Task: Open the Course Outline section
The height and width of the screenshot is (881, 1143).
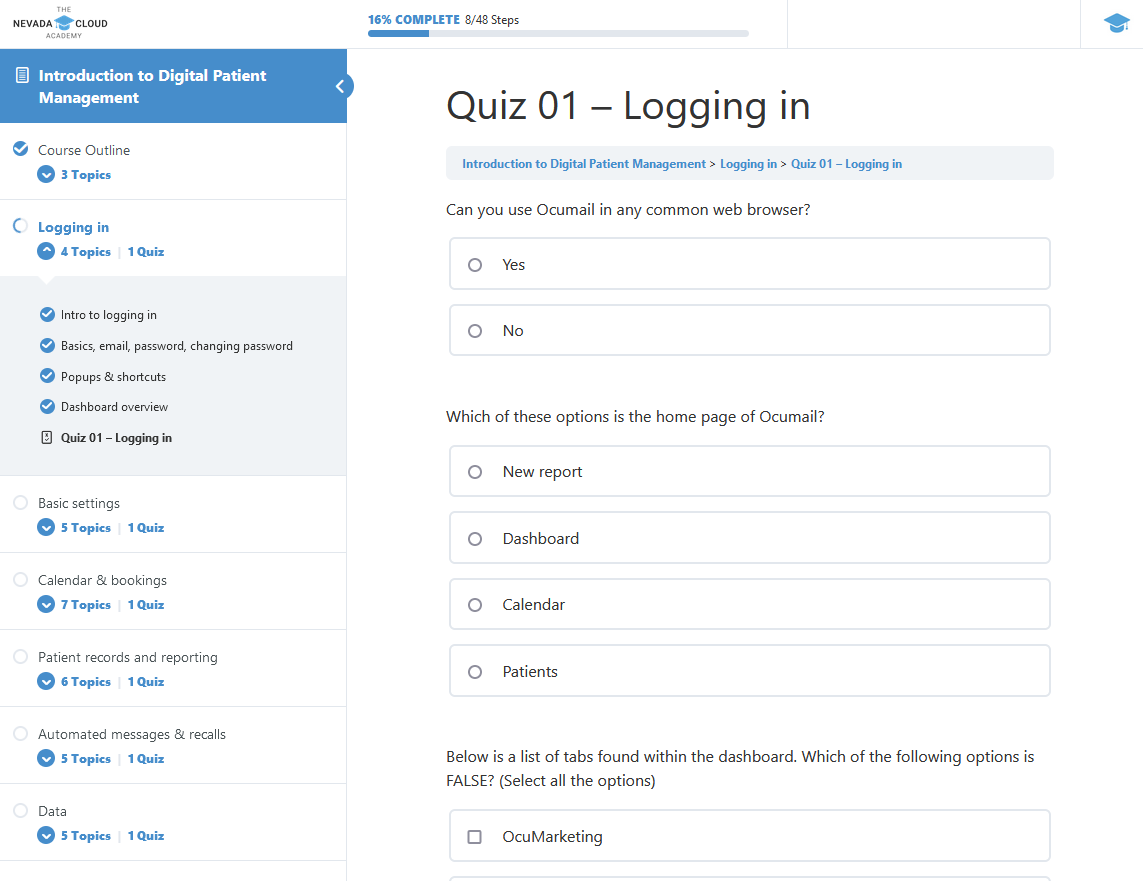Action: (84, 150)
